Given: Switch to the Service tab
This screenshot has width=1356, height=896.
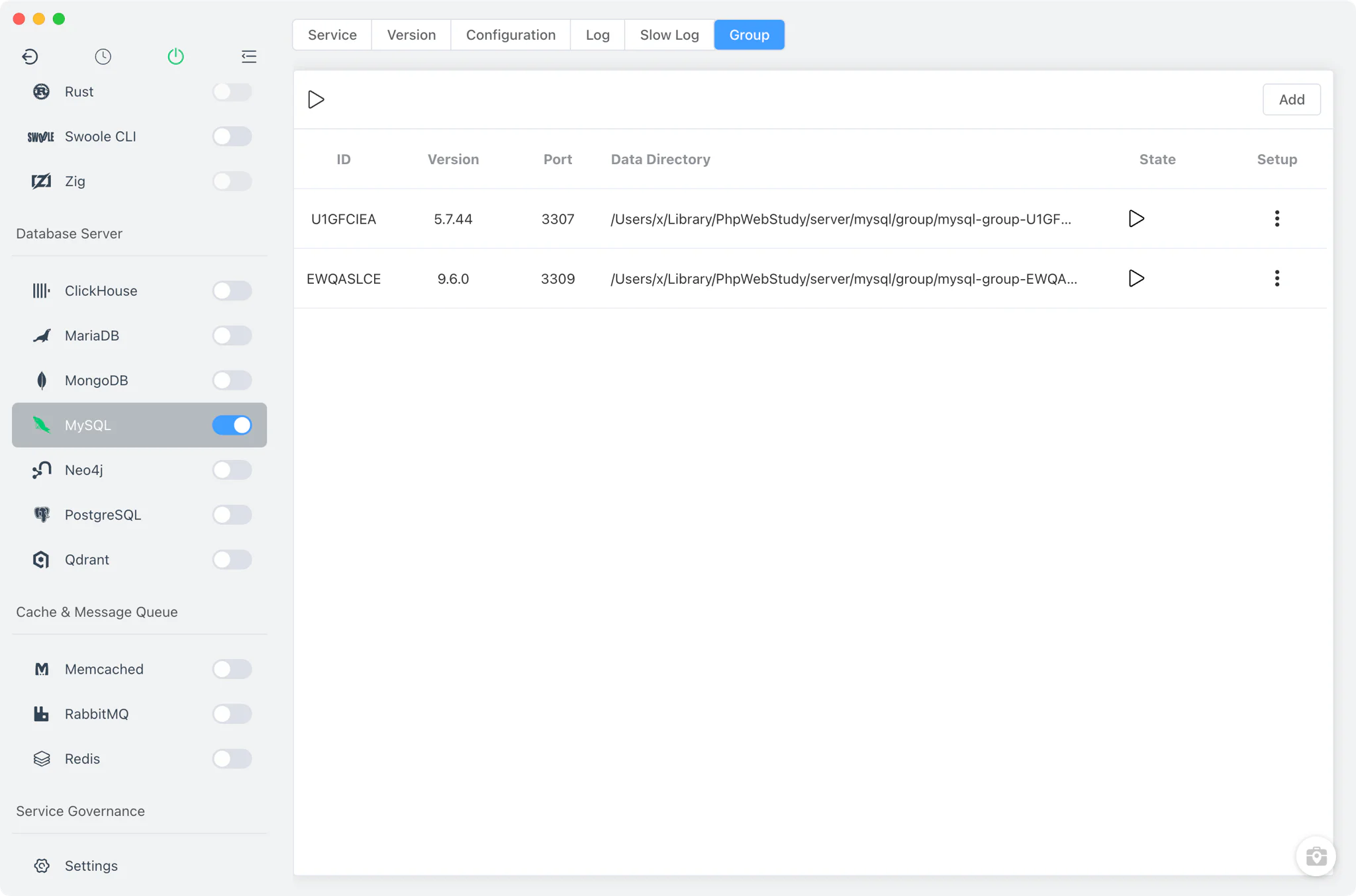Looking at the screenshot, I should point(332,35).
